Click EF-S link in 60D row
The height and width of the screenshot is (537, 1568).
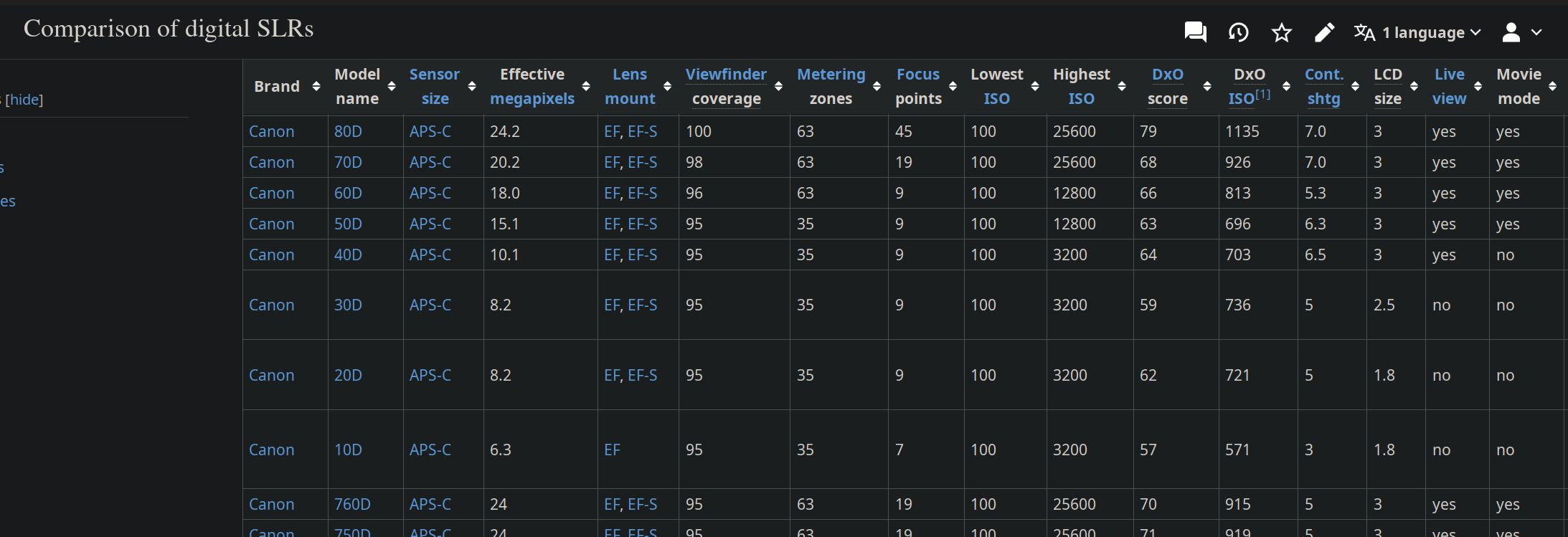[x=643, y=193]
